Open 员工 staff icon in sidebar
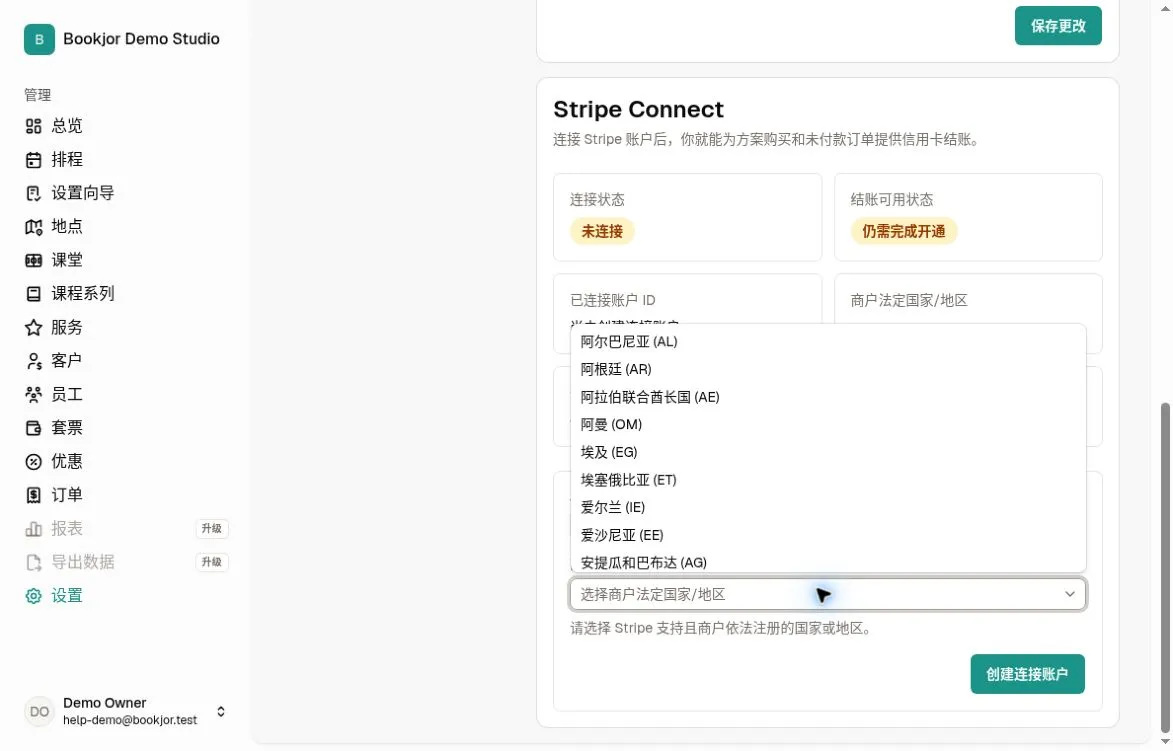Image resolution: width=1173 pixels, height=751 pixels. point(33,394)
